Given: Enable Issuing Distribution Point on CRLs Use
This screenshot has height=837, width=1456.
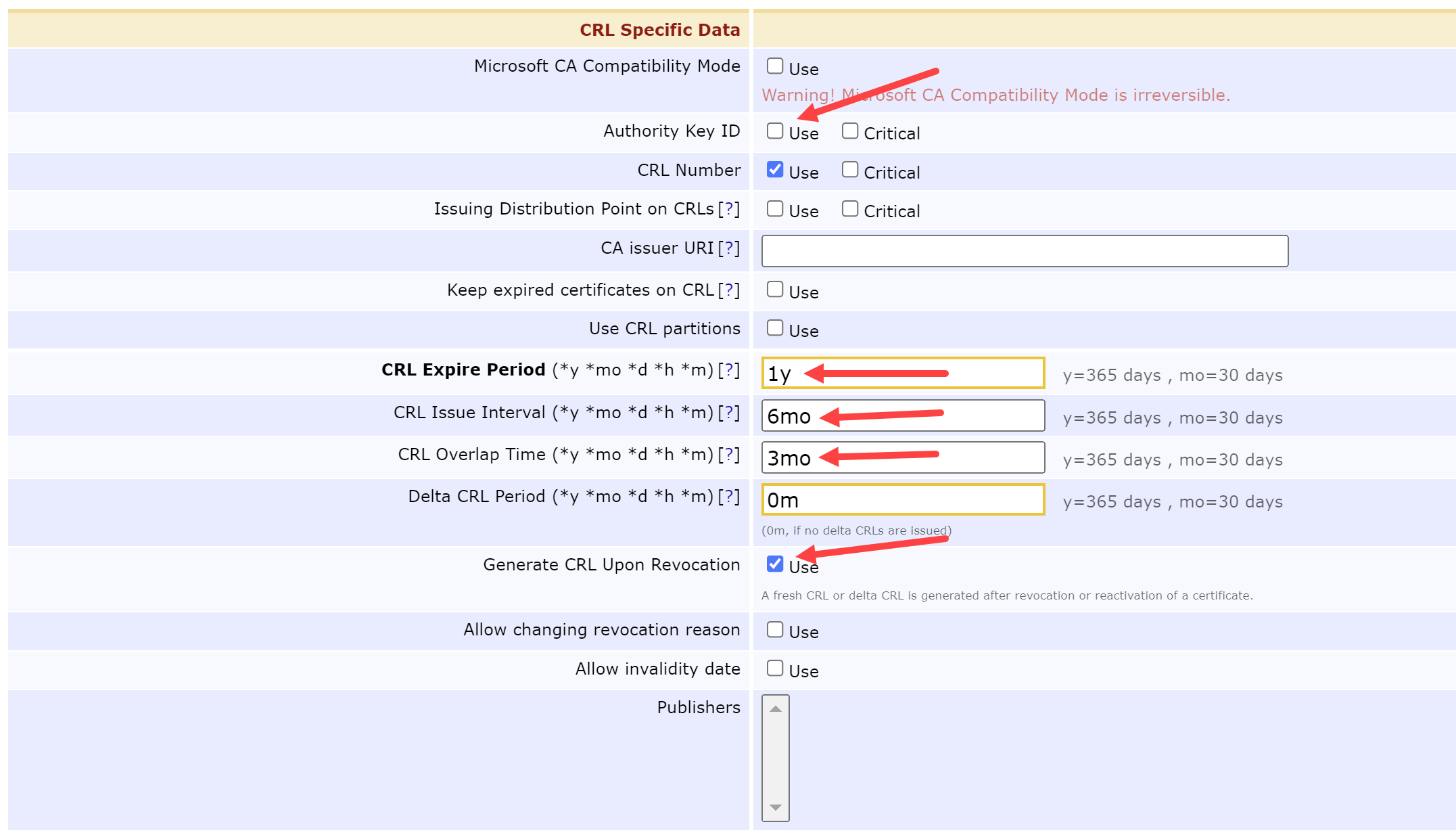Looking at the screenshot, I should point(775,209).
